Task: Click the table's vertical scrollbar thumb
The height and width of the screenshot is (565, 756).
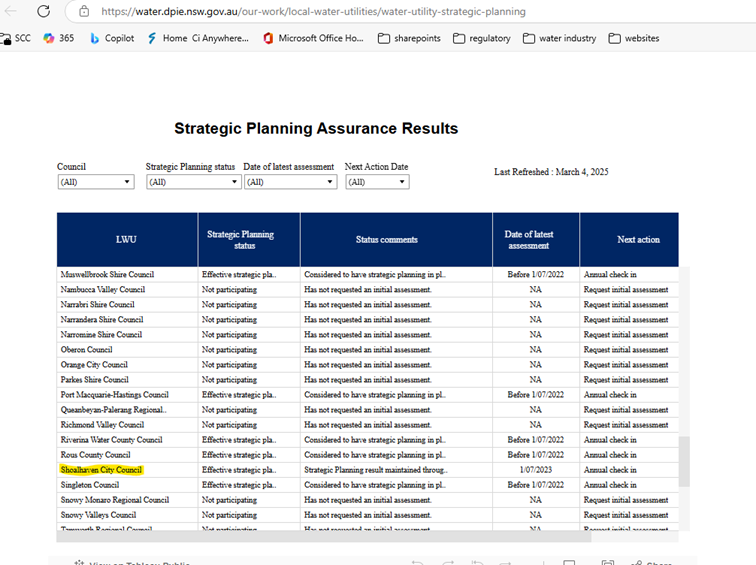Action: tap(684, 461)
